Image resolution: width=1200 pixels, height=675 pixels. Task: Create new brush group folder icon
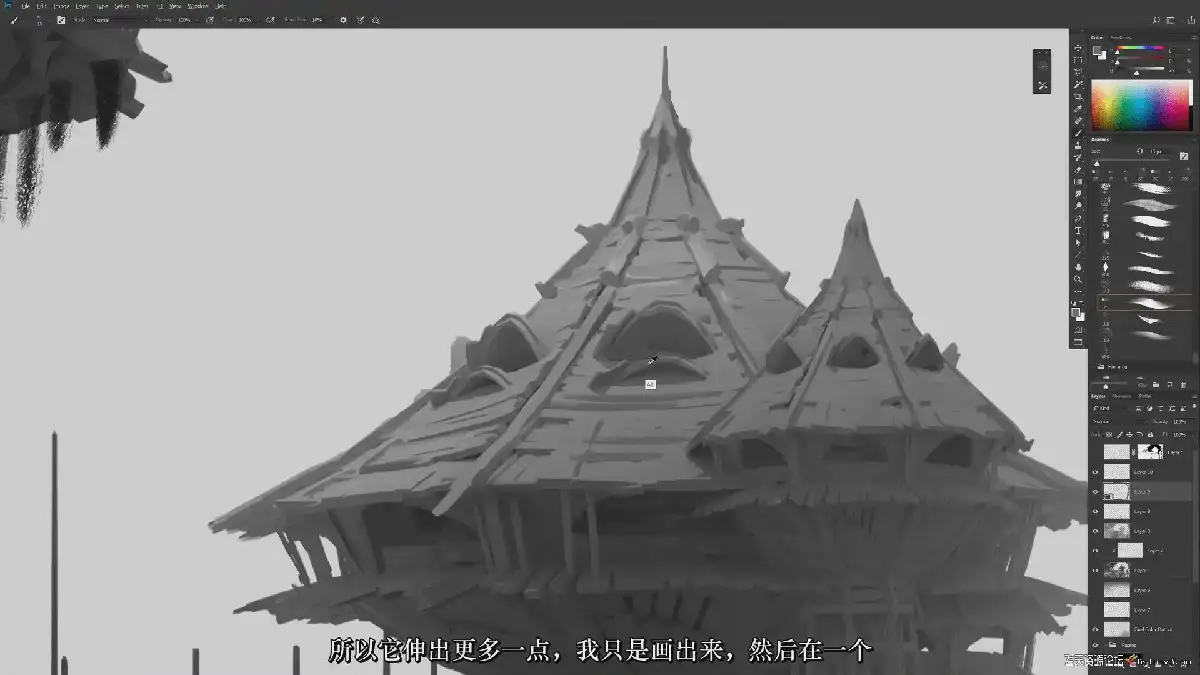[x=1156, y=383]
